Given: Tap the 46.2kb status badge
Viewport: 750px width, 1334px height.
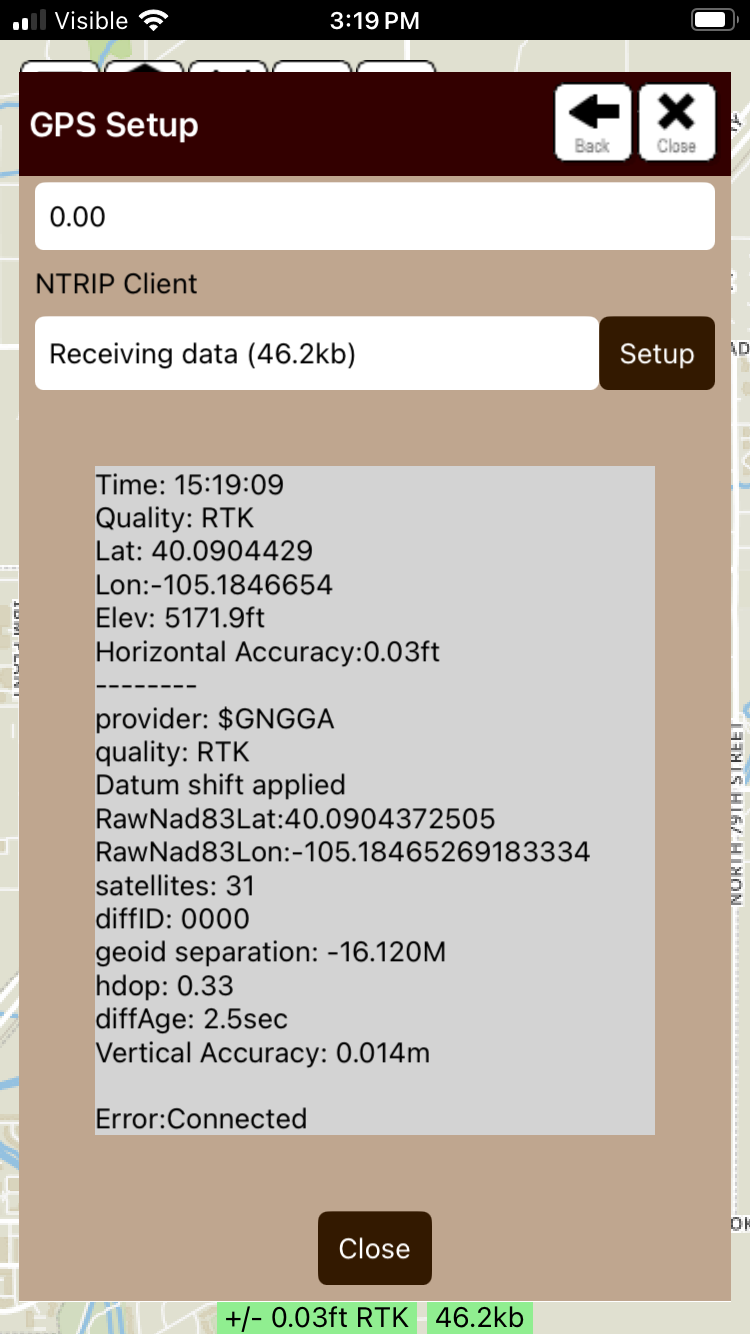Looking at the screenshot, I should coord(480,1318).
